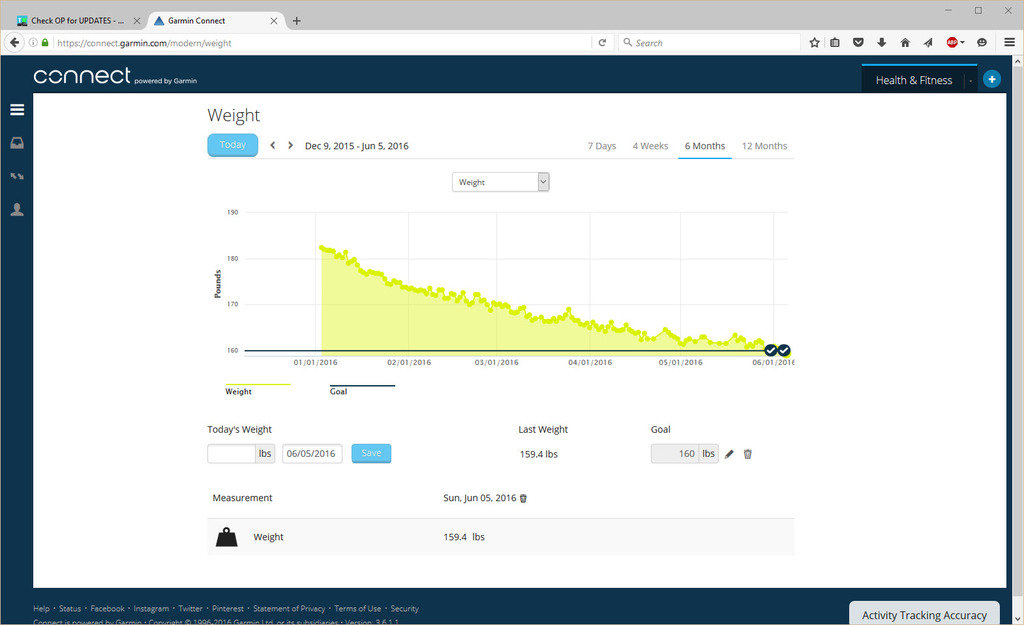Open the Security footer link

click(x=404, y=609)
